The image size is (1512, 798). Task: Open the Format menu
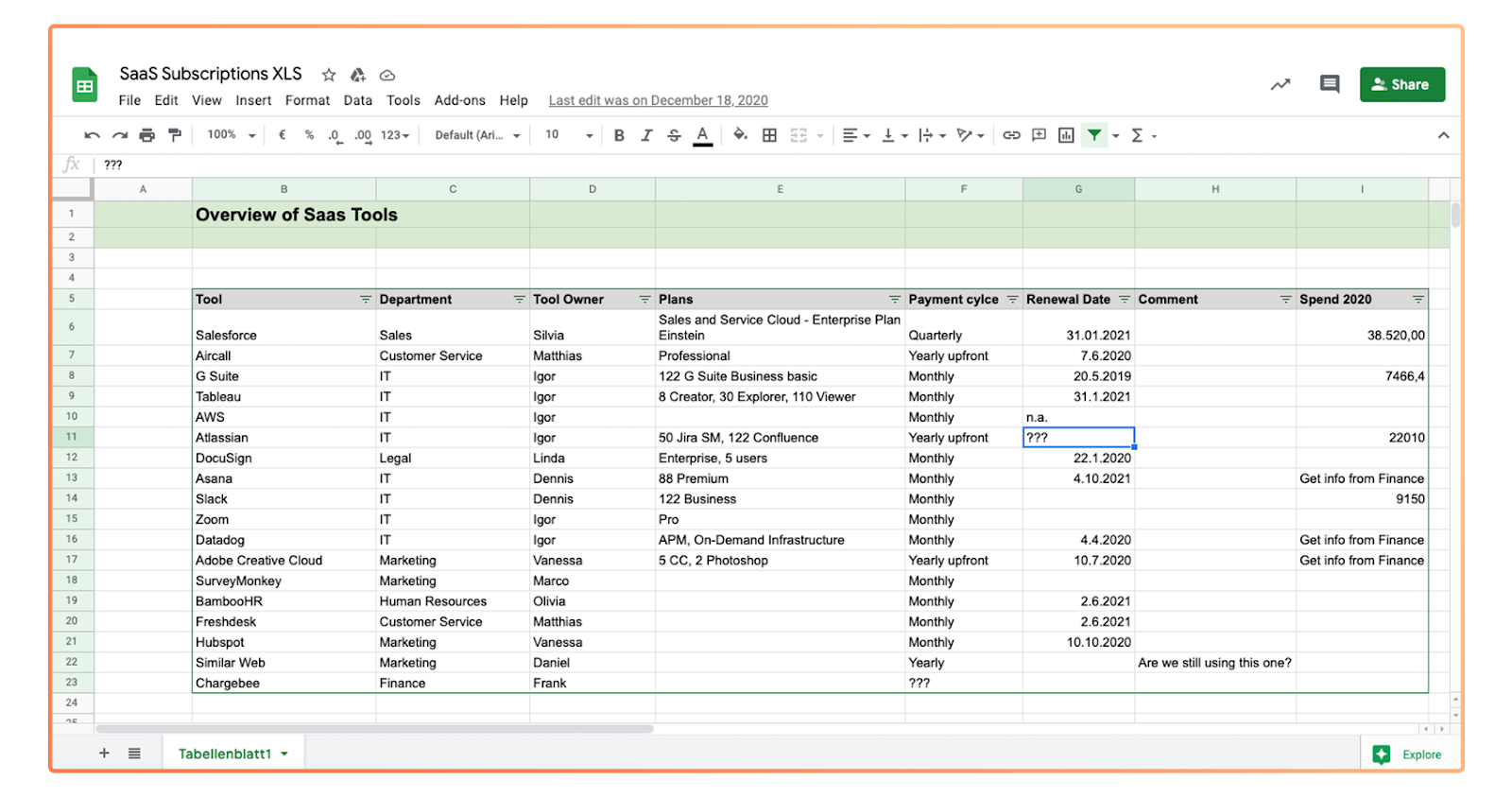click(307, 100)
